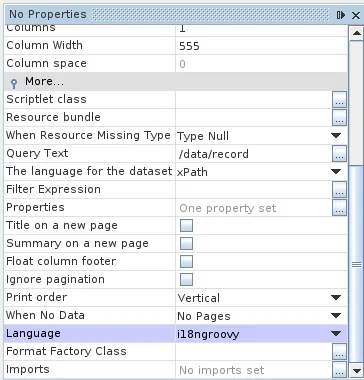Select the Column Width value 555
The height and width of the screenshot is (380, 364).
click(x=189, y=46)
